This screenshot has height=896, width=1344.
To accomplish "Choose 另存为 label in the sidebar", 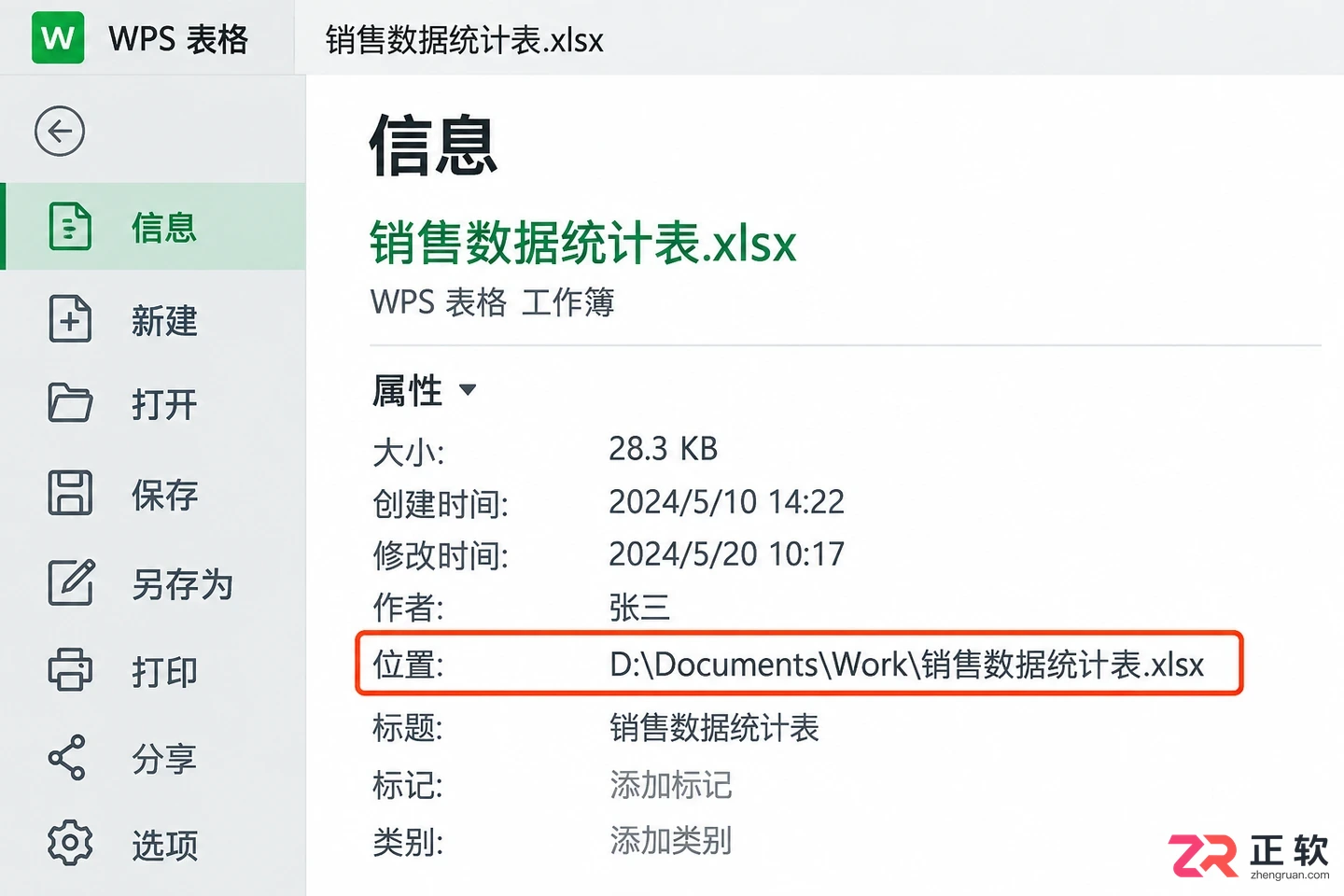I will tap(182, 585).
